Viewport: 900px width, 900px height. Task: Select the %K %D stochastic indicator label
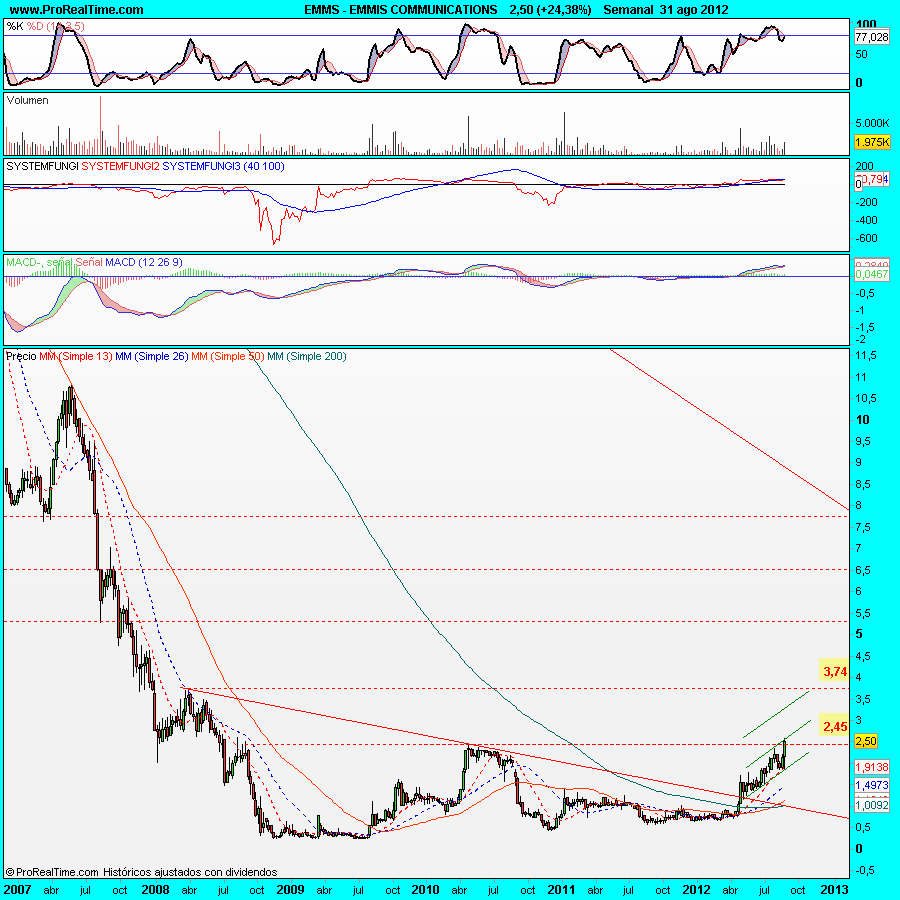coord(45,26)
